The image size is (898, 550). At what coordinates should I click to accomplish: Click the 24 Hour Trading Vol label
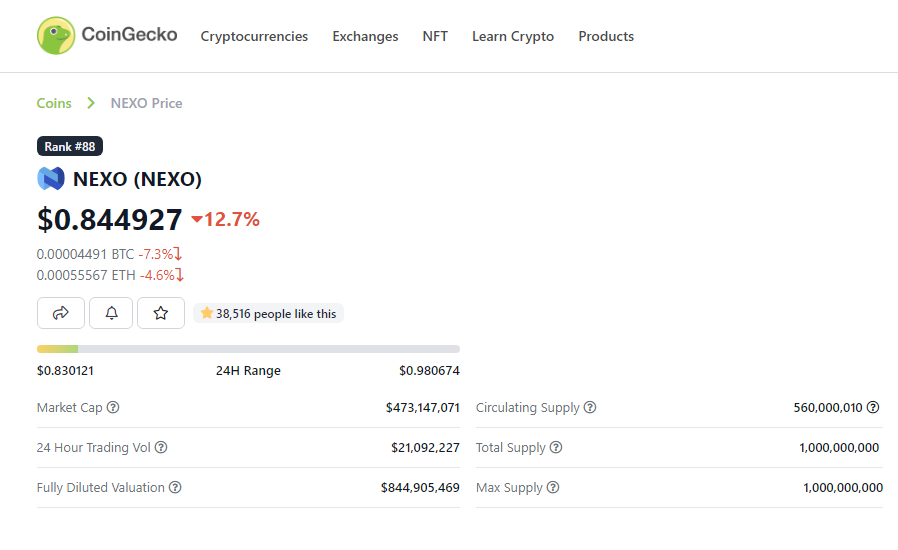pos(93,447)
